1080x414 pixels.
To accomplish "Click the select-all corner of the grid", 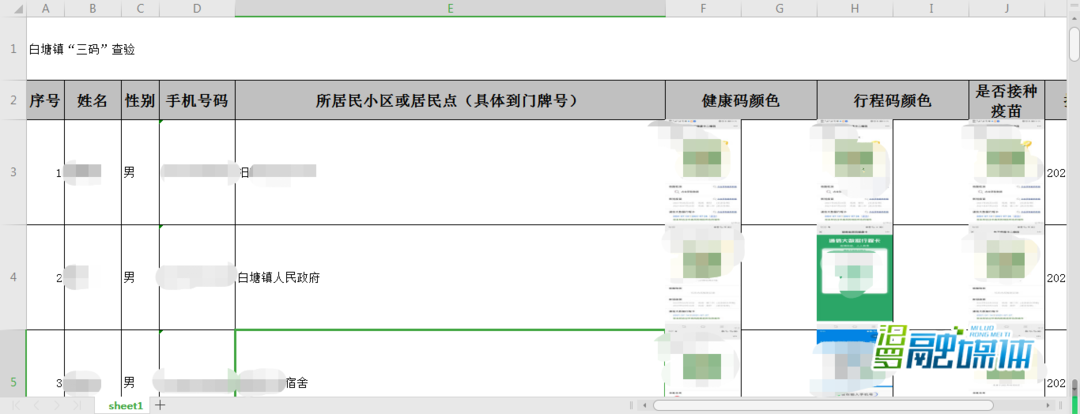I will (12, 8).
